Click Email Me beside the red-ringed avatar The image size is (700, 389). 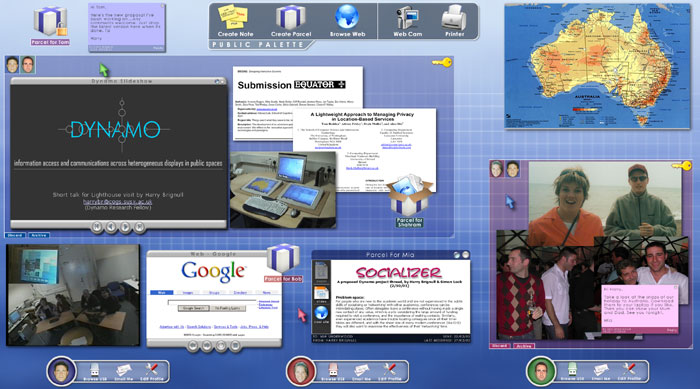[362, 372]
